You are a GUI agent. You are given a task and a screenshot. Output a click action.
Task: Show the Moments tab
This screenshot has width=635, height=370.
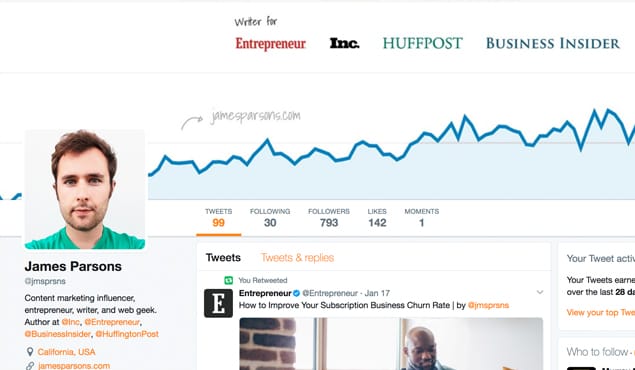422,218
